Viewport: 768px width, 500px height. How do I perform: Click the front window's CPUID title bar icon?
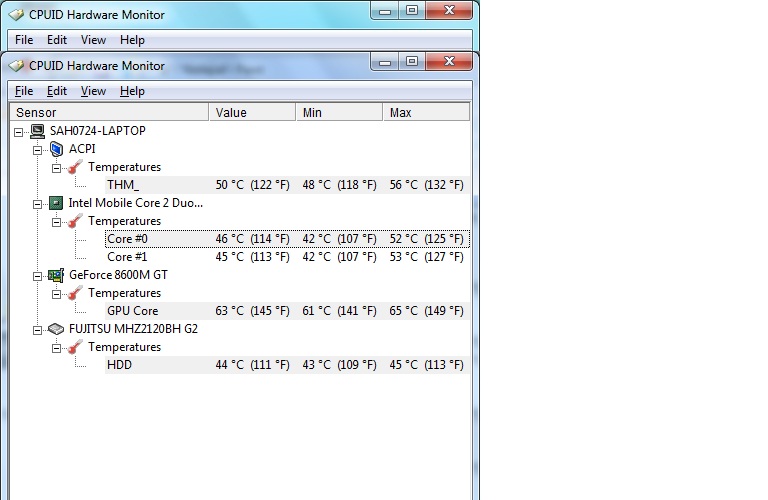pyautogui.click(x=16, y=66)
